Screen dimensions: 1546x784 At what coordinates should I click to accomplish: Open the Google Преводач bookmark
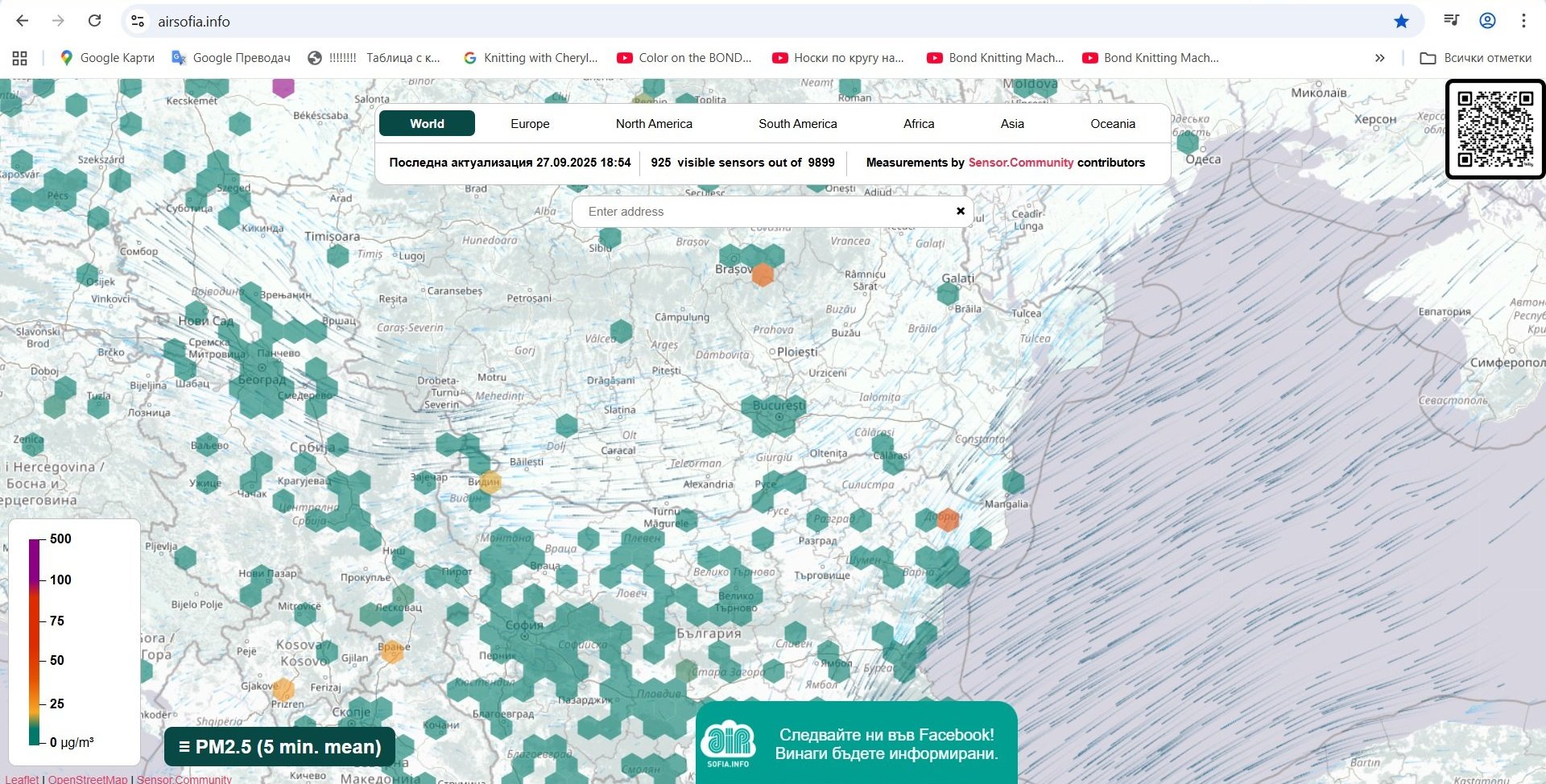coord(231,58)
